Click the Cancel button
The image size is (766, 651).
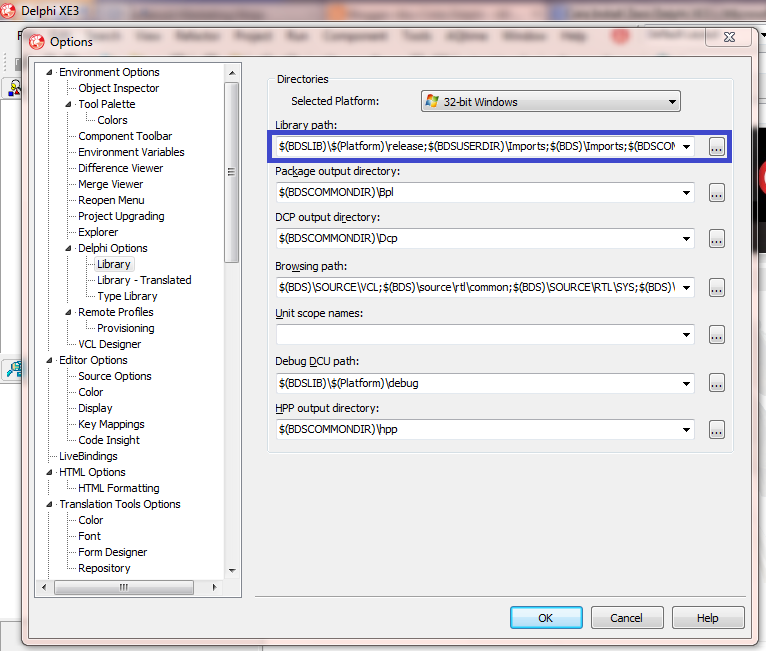tap(627, 618)
